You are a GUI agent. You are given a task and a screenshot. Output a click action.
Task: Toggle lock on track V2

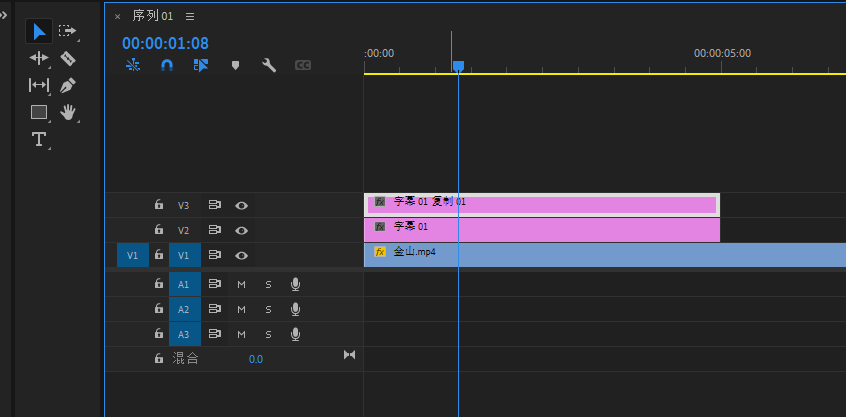click(158, 230)
